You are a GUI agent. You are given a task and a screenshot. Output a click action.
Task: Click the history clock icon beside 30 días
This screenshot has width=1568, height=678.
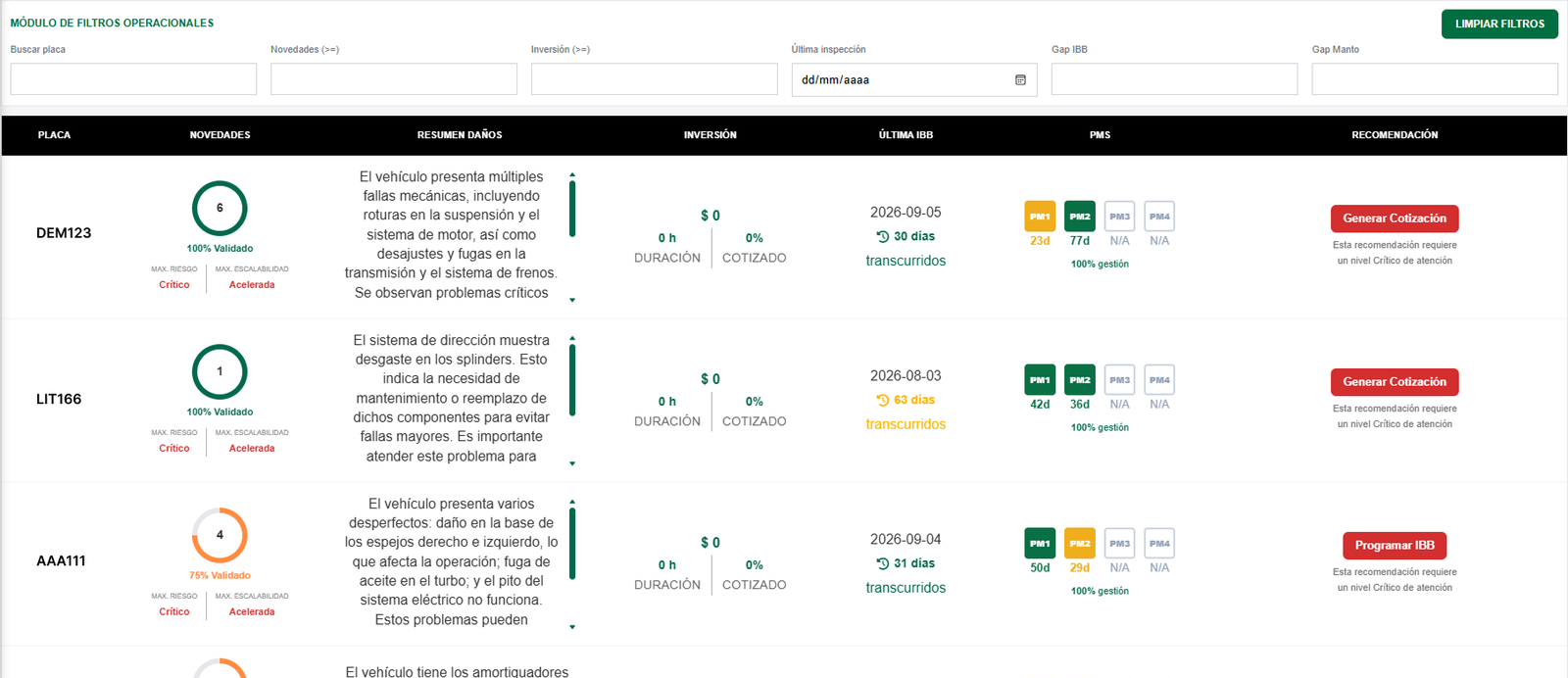[883, 236]
